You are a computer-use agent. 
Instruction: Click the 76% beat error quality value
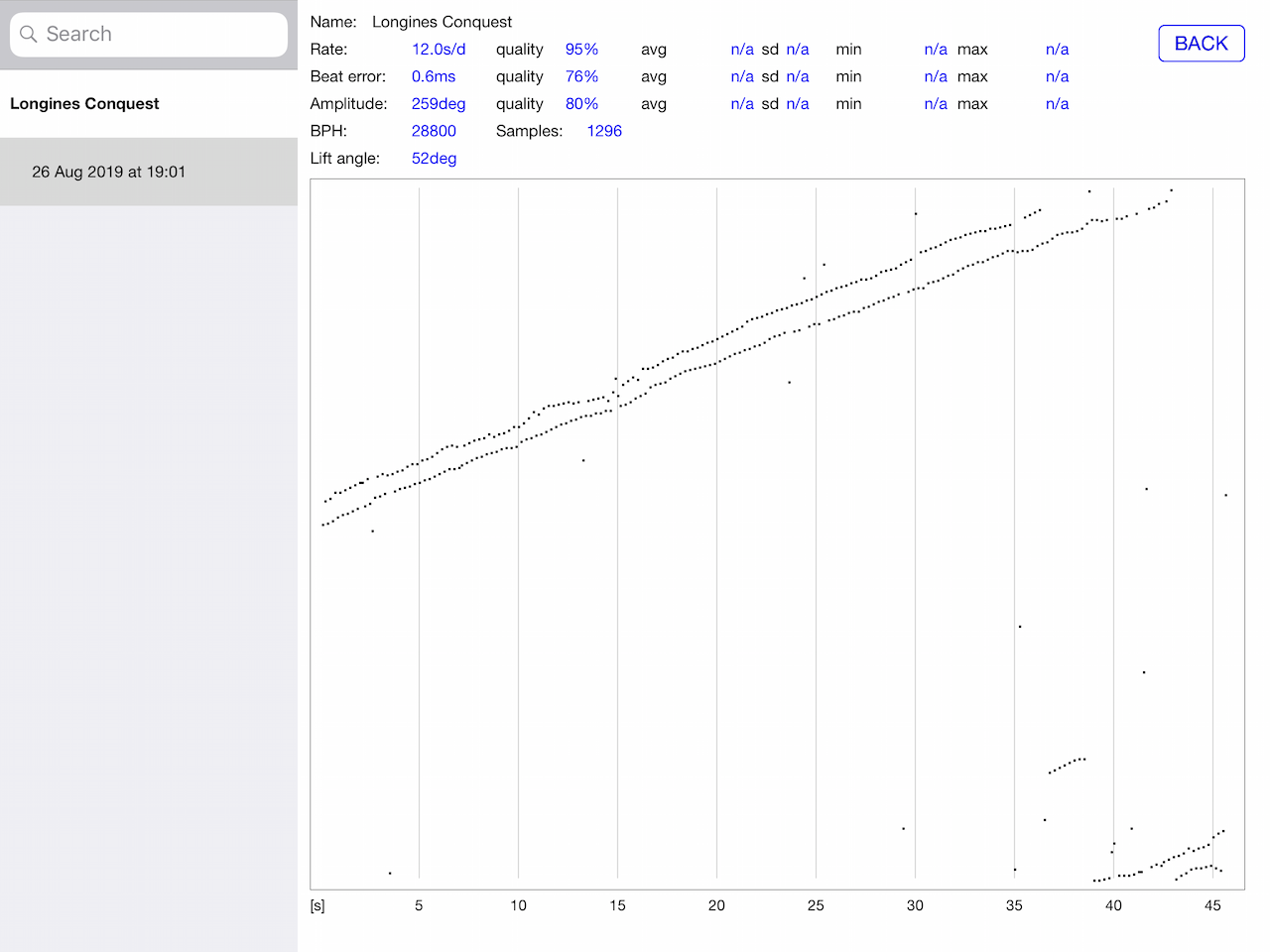581,76
